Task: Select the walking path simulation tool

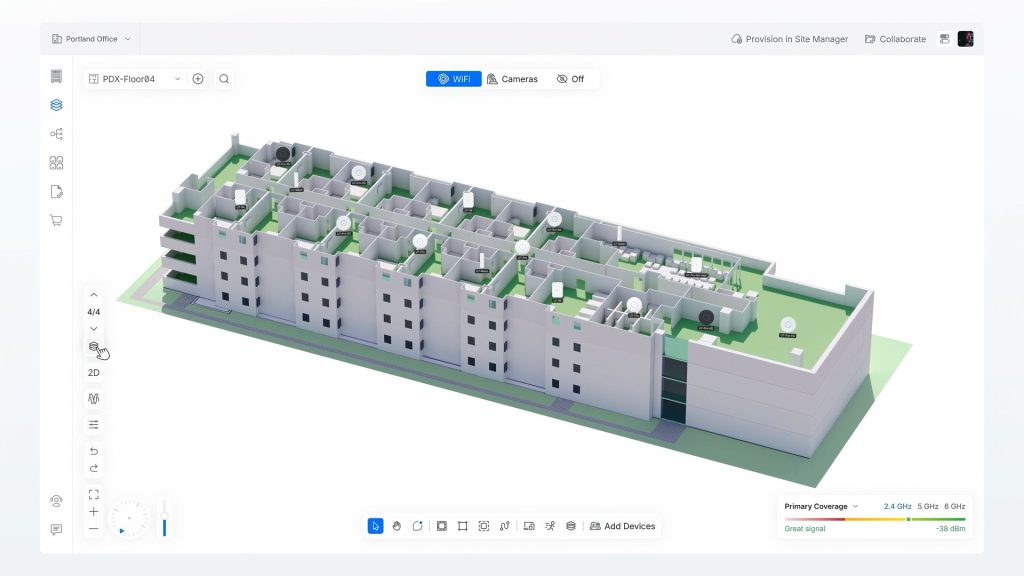Action: 550,526
